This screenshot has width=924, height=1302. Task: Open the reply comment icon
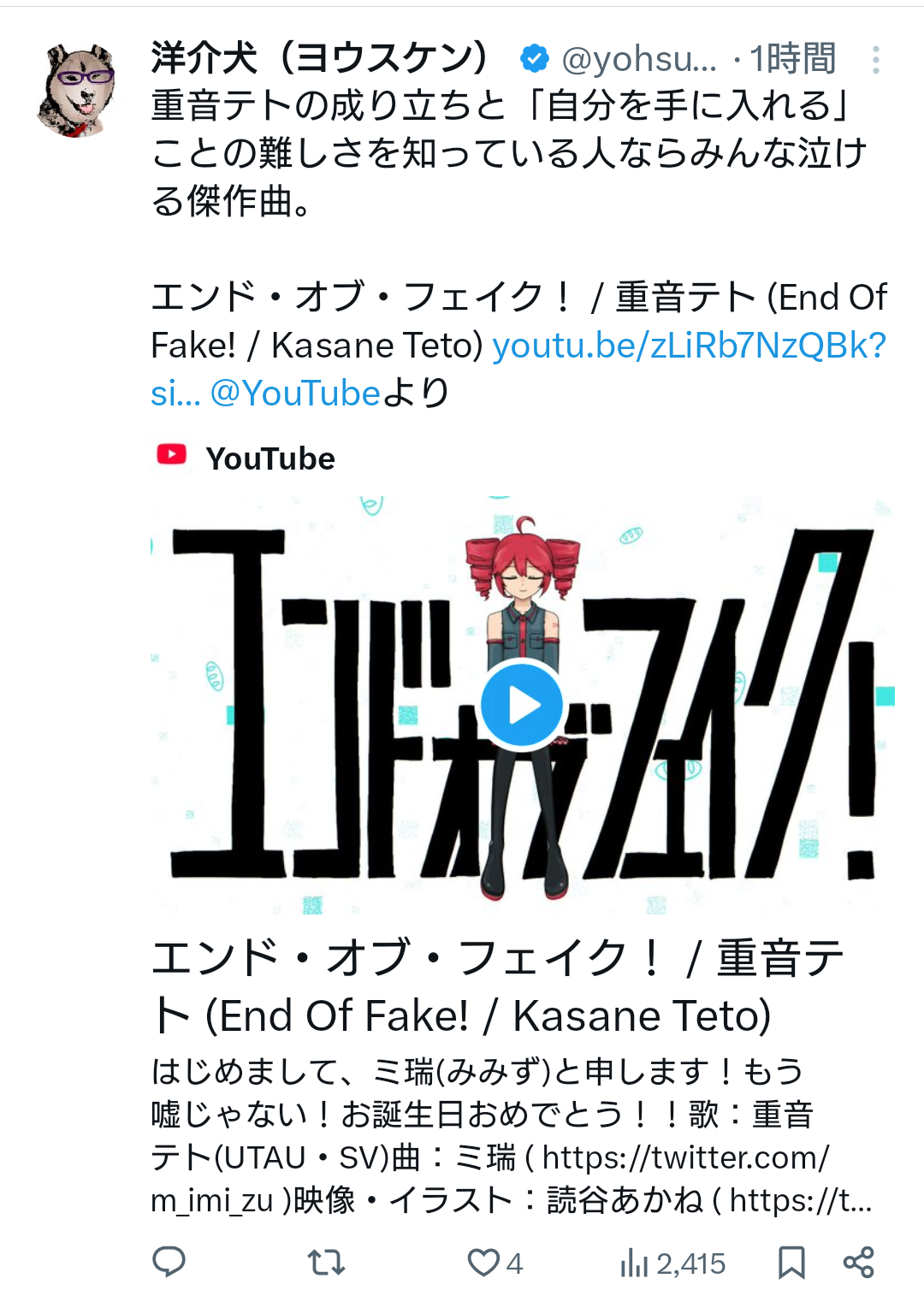pyautogui.click(x=169, y=1262)
